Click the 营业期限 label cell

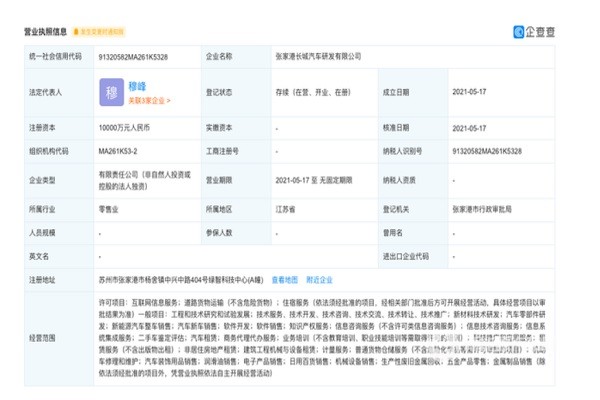pyautogui.click(x=236, y=180)
